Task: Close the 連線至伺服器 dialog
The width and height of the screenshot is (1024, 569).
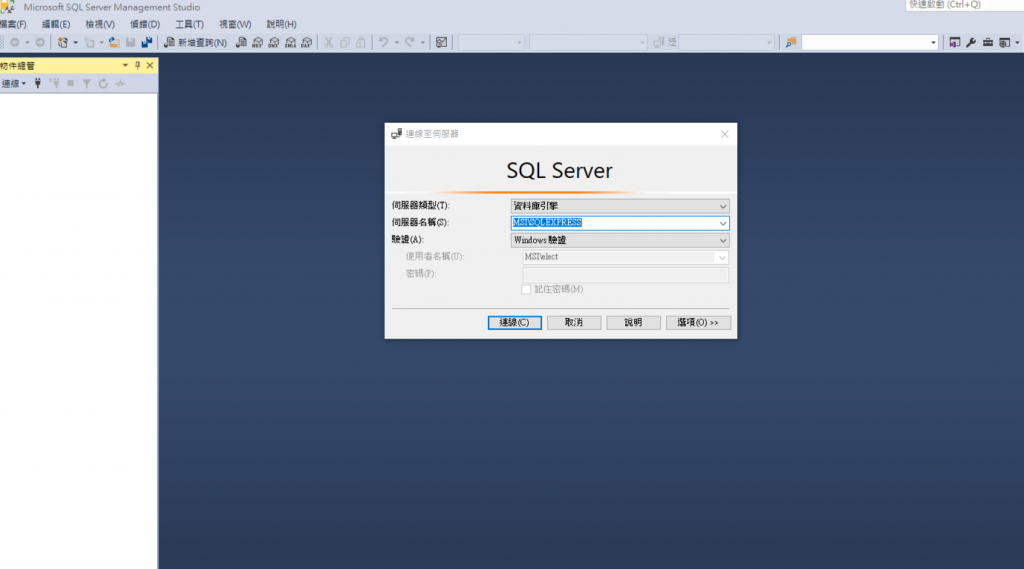Action: (x=724, y=134)
